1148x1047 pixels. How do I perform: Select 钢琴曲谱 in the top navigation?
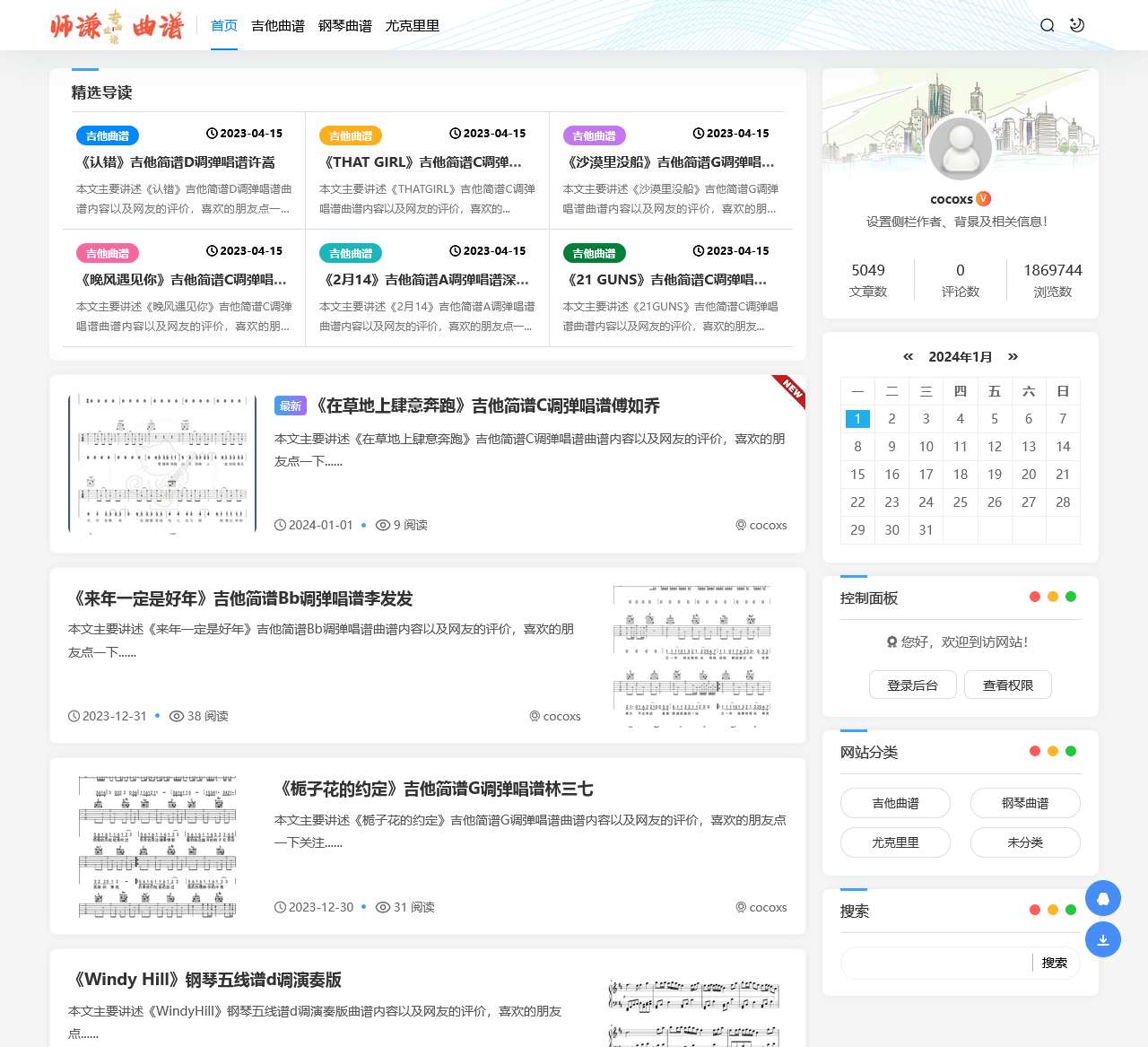point(345,26)
